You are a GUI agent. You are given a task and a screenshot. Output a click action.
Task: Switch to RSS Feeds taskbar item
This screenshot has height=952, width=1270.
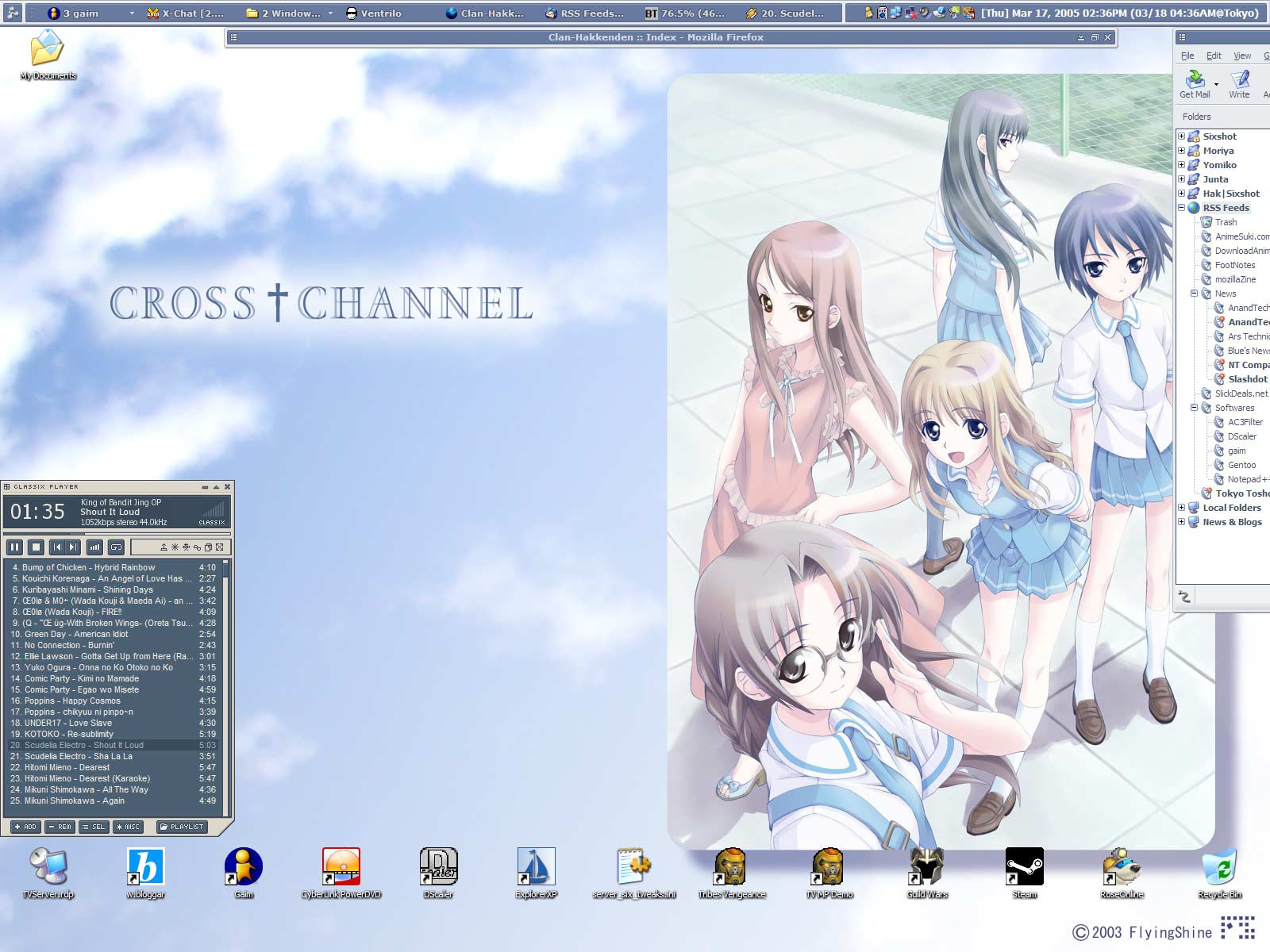585,13
